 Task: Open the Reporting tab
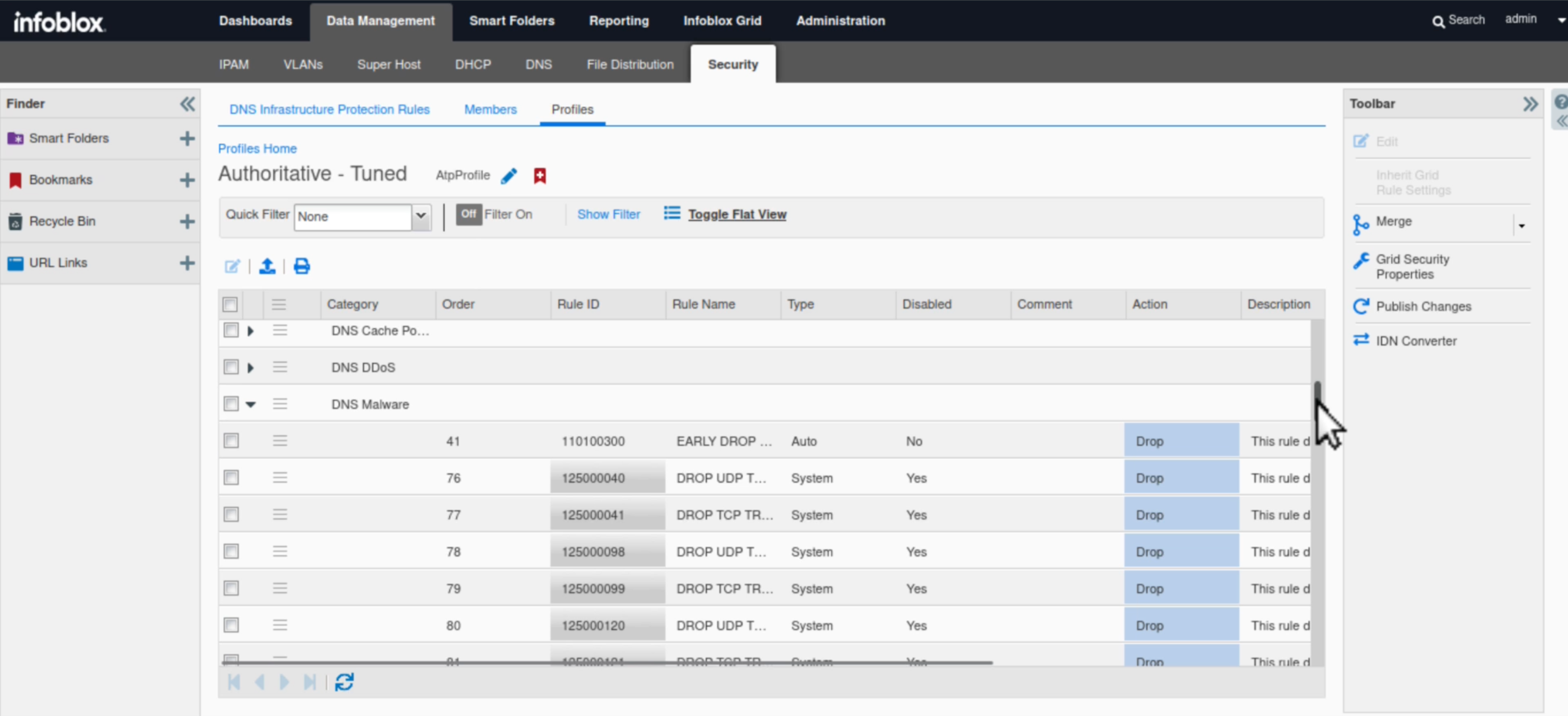[x=619, y=21]
